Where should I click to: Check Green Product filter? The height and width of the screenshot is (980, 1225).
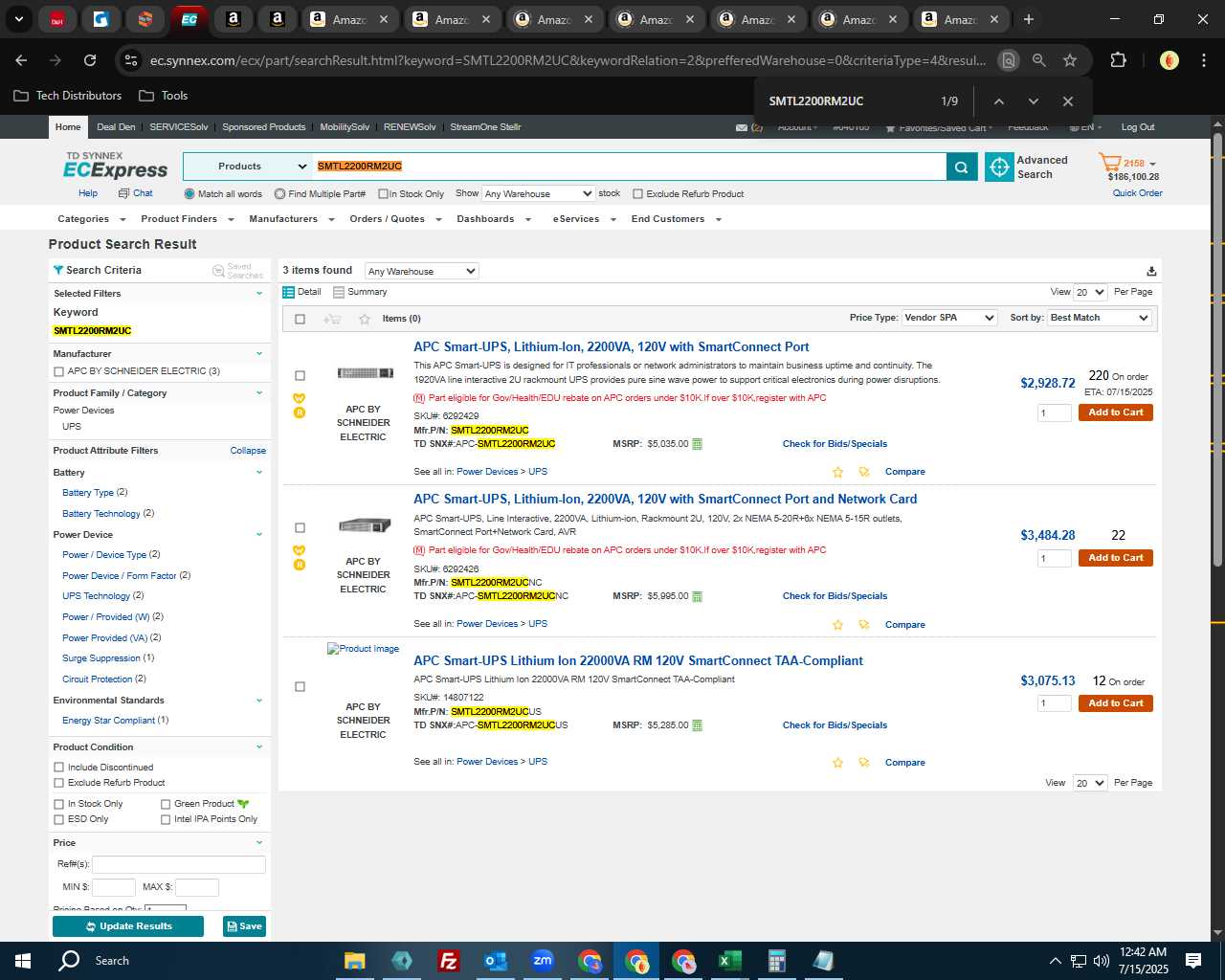tap(166, 804)
